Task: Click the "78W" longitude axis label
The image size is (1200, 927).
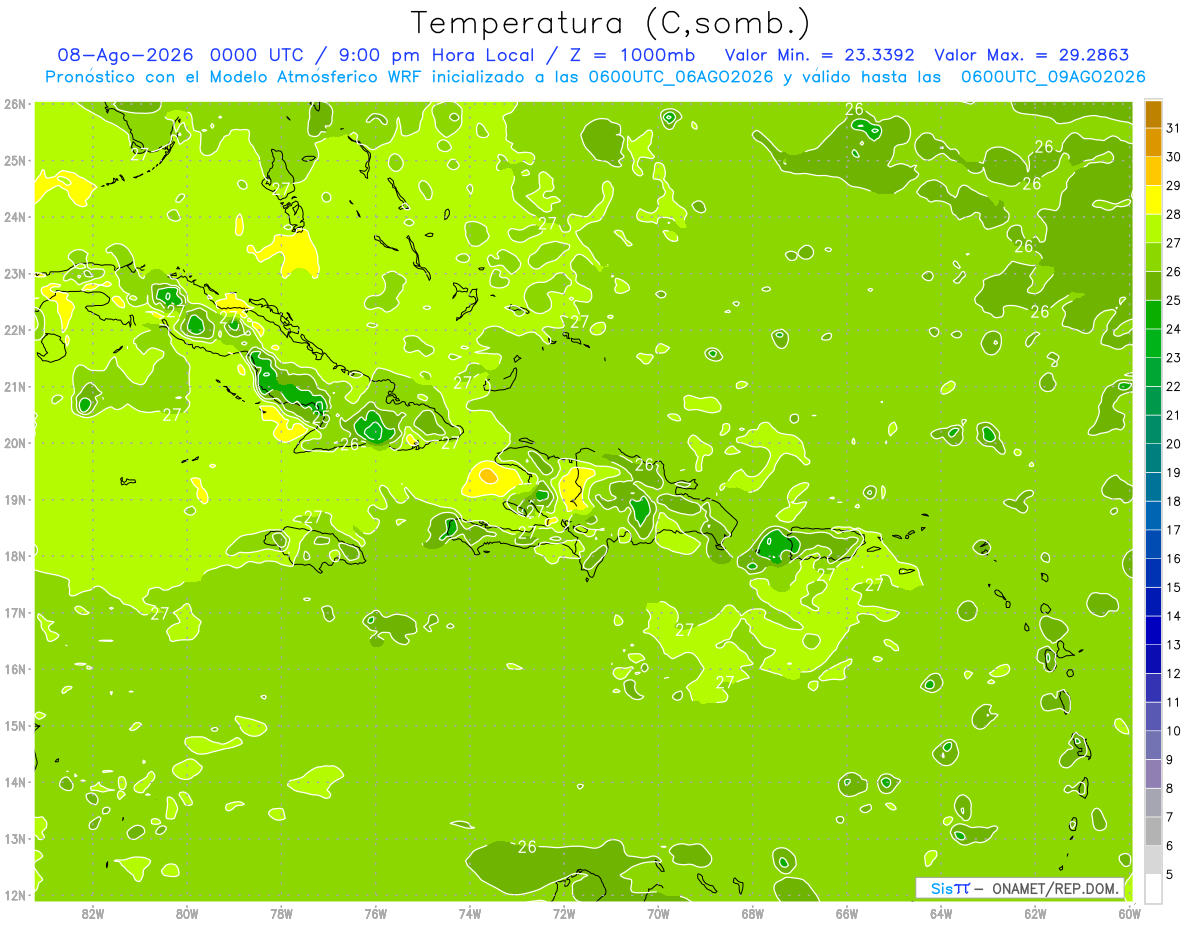Action: pos(281,912)
